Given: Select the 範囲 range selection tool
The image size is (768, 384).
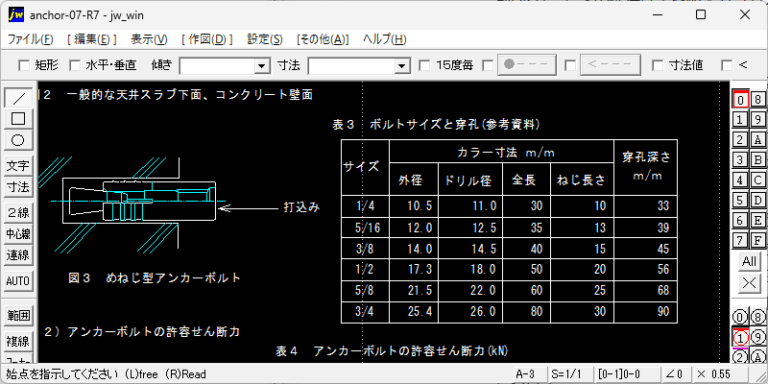Looking at the screenshot, I should (18, 315).
